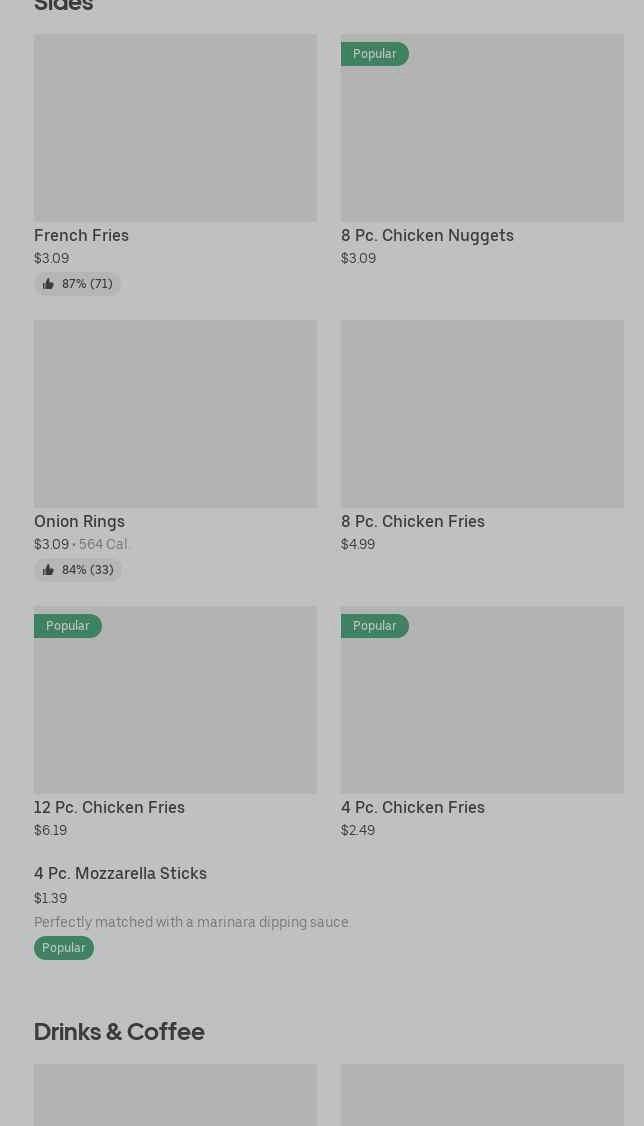Click Popular badge on 12 Pc. Chicken Fries
This screenshot has width=644, height=1126.
[67, 626]
